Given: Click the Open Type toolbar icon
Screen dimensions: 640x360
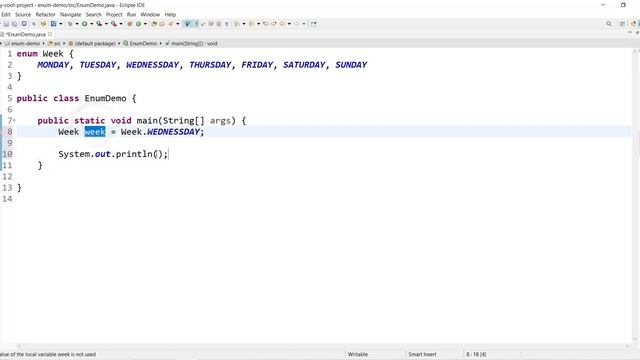Looking at the screenshot, I should point(154,24).
